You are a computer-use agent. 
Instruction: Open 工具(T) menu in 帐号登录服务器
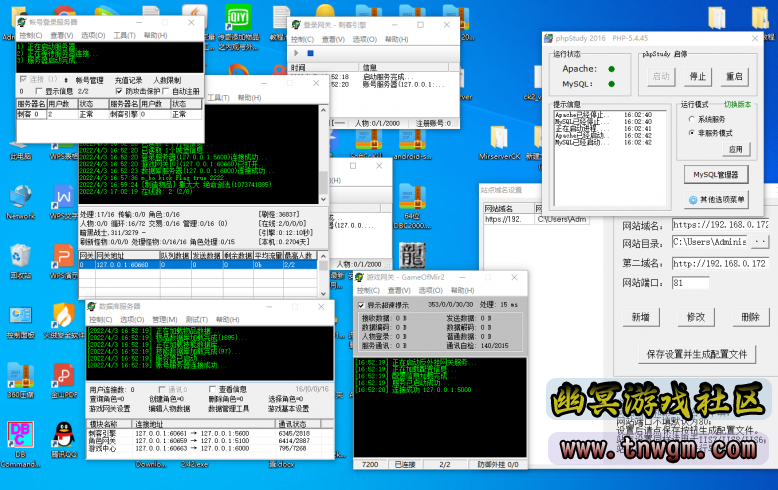(x=124, y=35)
